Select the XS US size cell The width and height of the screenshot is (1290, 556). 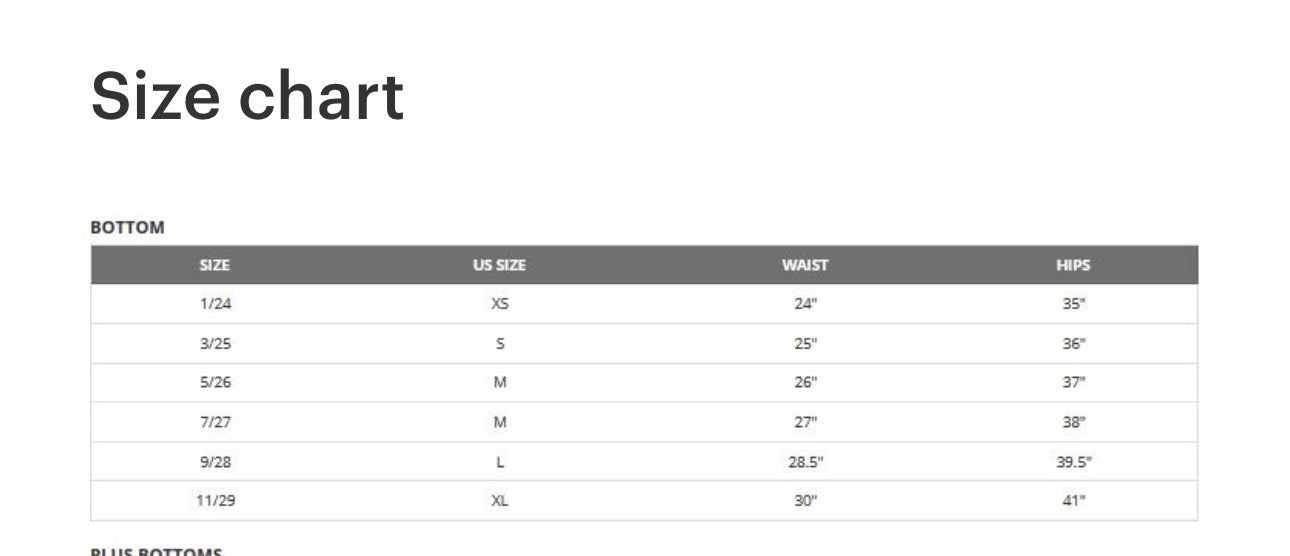pos(500,304)
